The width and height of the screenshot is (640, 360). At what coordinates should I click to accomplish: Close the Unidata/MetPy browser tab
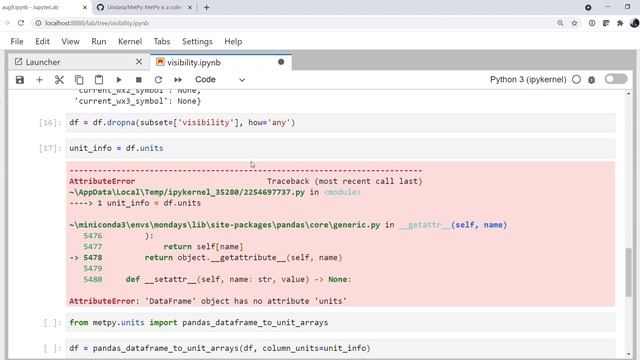(190, 7)
